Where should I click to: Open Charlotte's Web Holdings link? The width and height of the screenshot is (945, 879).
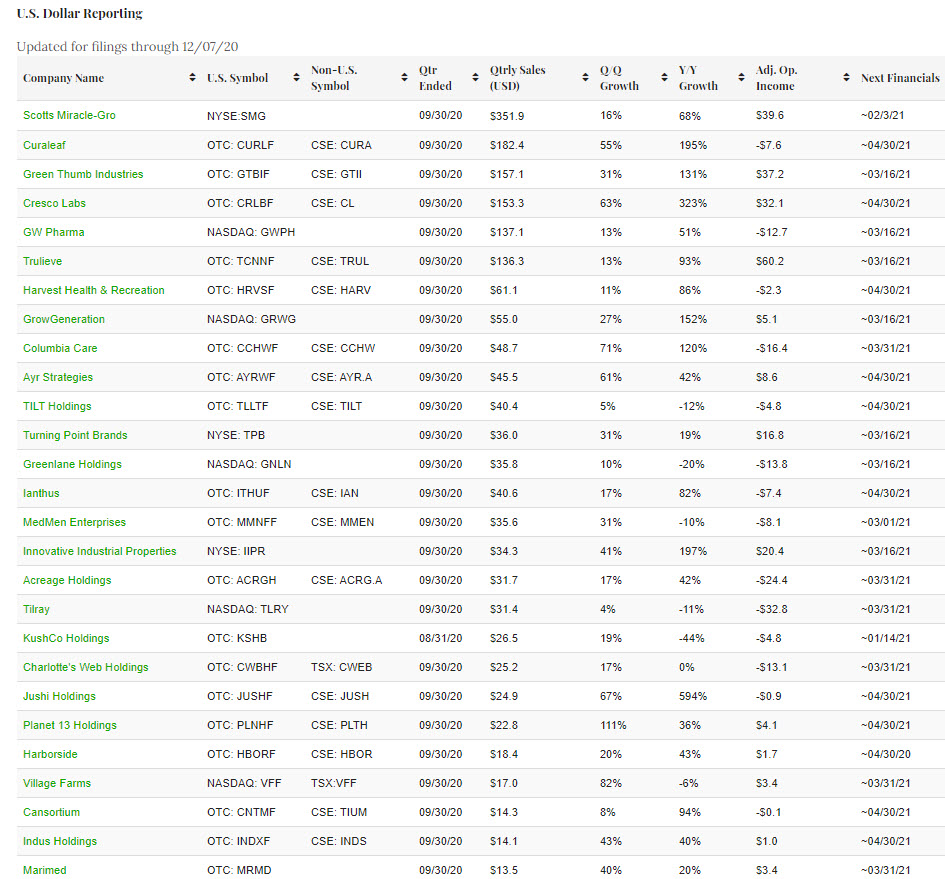pos(85,667)
